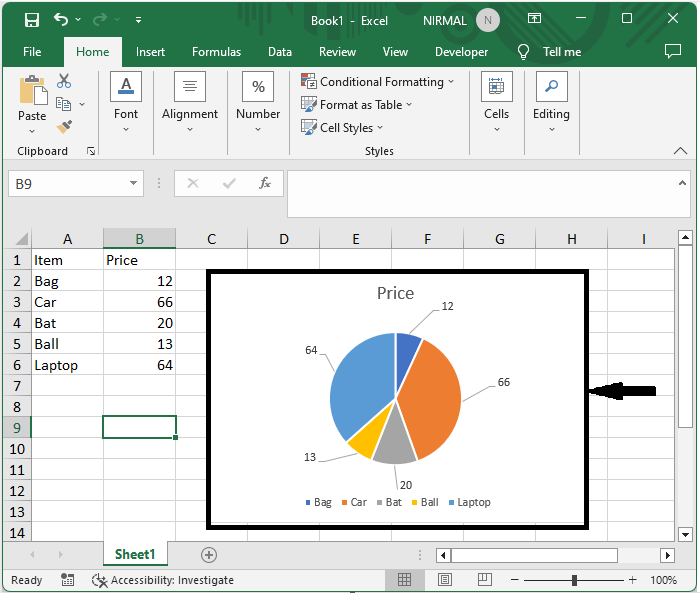Open the NIRMAL account avatar
Screen dimensions: 700x593
click(488, 21)
